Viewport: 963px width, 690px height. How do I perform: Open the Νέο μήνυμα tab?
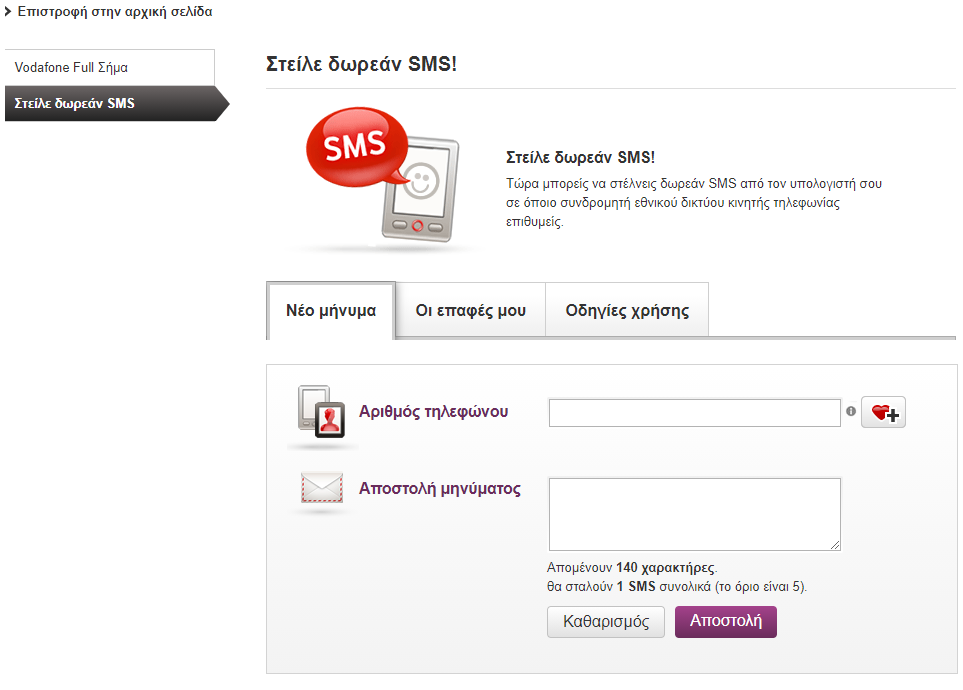(x=331, y=310)
